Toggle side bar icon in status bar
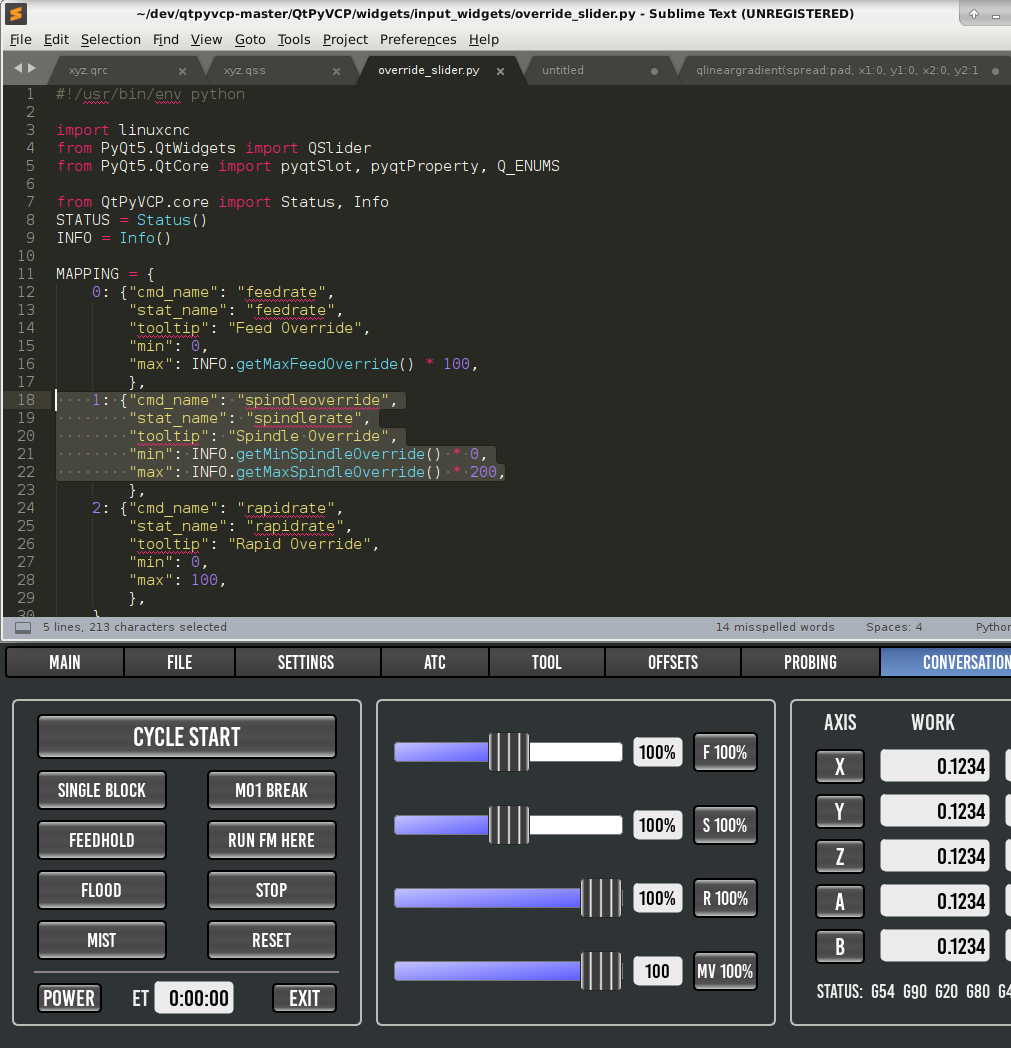Viewport: 1011px width, 1048px height. point(23,628)
